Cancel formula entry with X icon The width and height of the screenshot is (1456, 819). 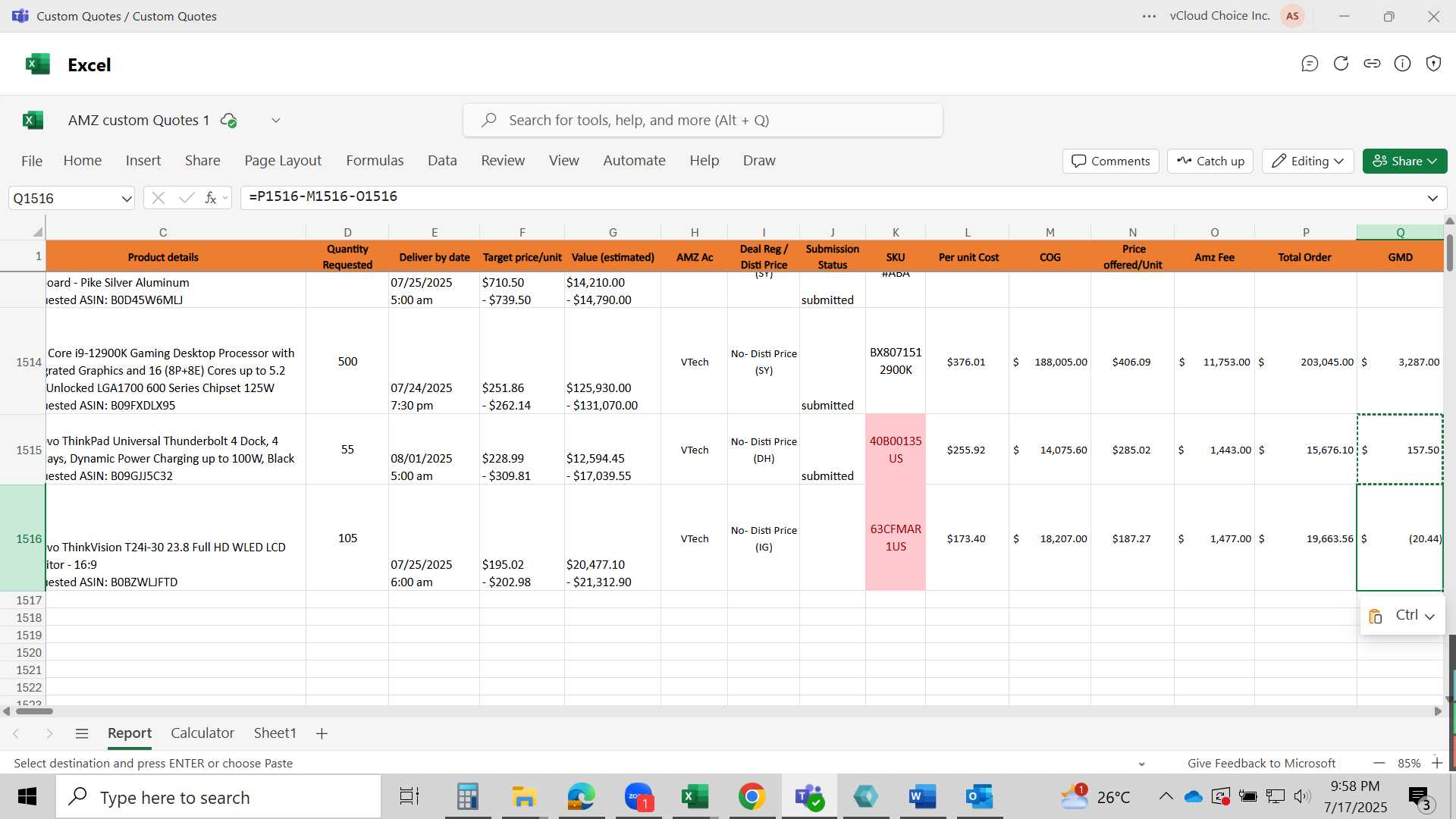(158, 198)
